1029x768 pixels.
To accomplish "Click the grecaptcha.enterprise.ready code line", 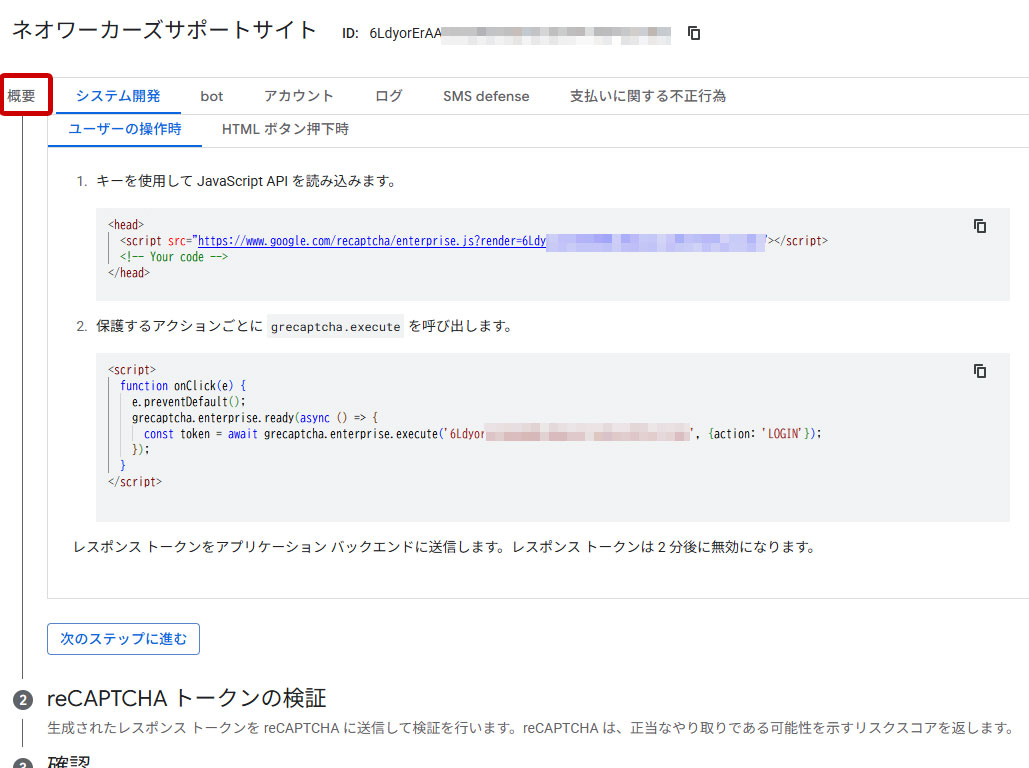I will (x=255, y=417).
